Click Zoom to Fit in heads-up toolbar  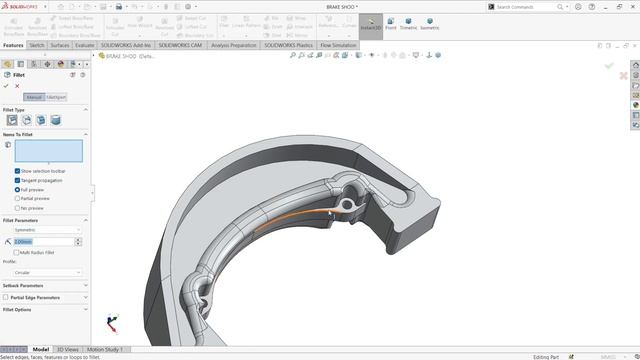pyautogui.click(x=293, y=55)
